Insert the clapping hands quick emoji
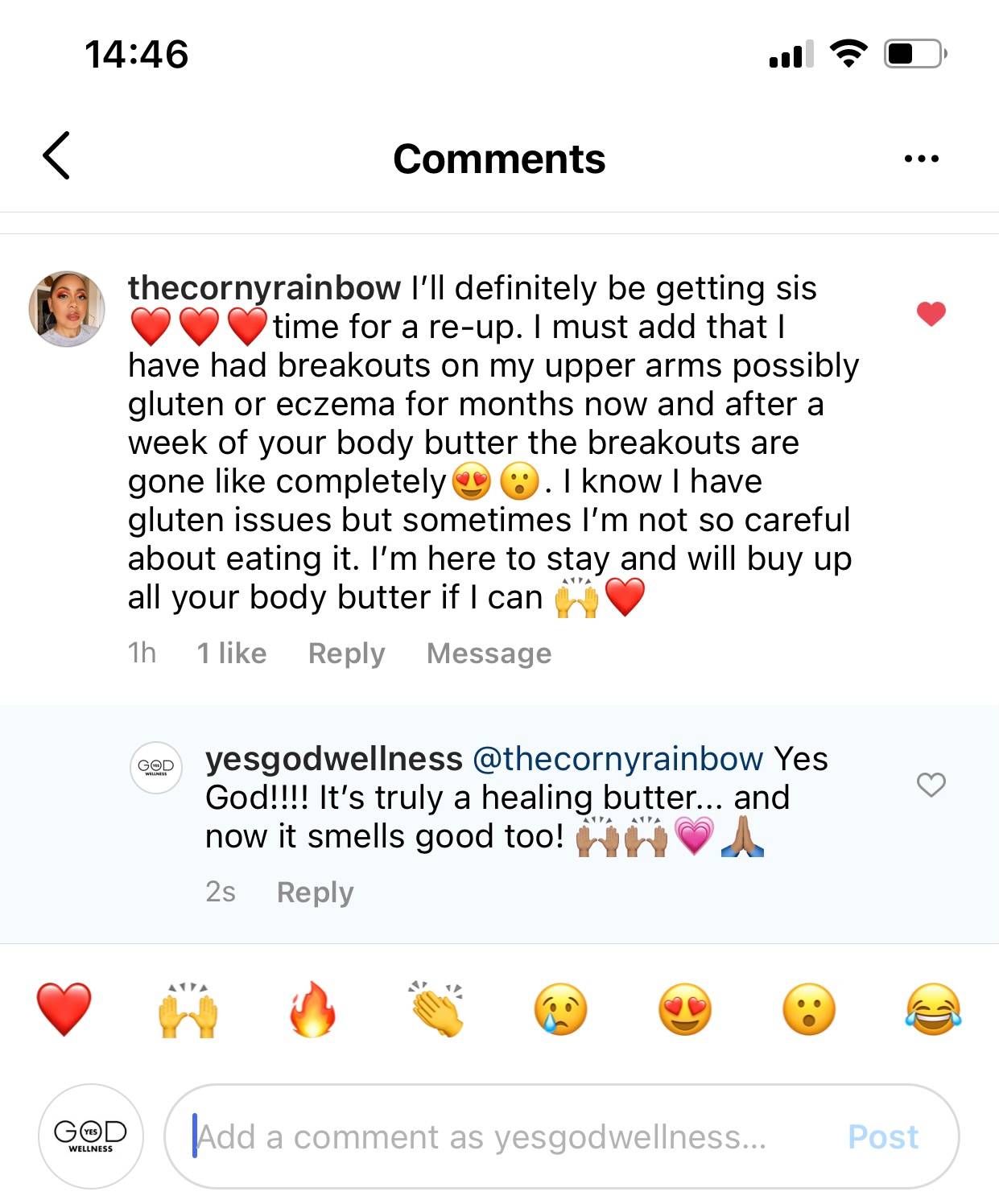 (436, 1009)
